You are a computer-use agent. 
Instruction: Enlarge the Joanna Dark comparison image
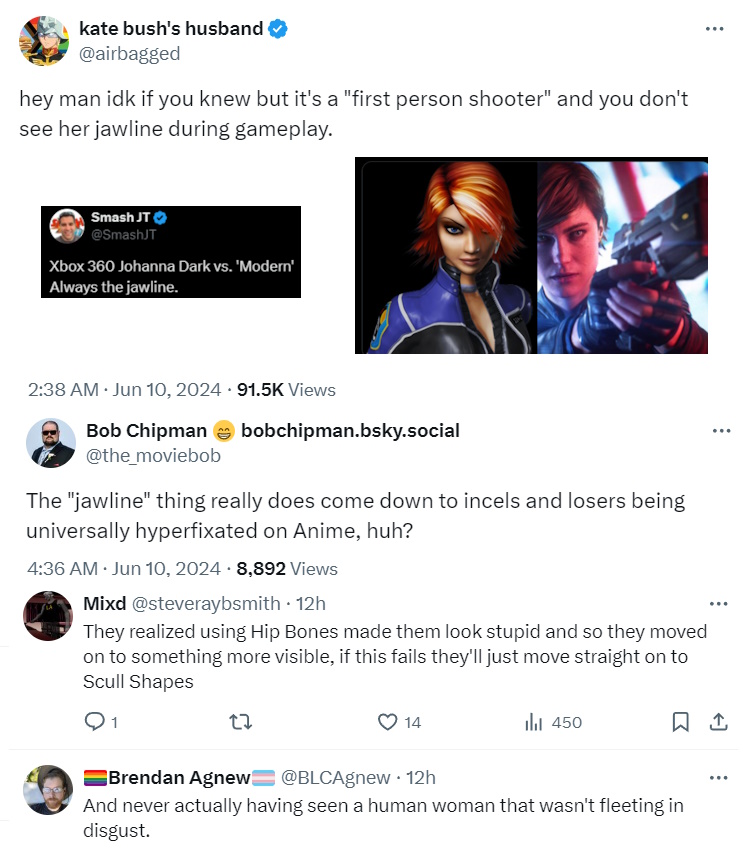(x=531, y=255)
